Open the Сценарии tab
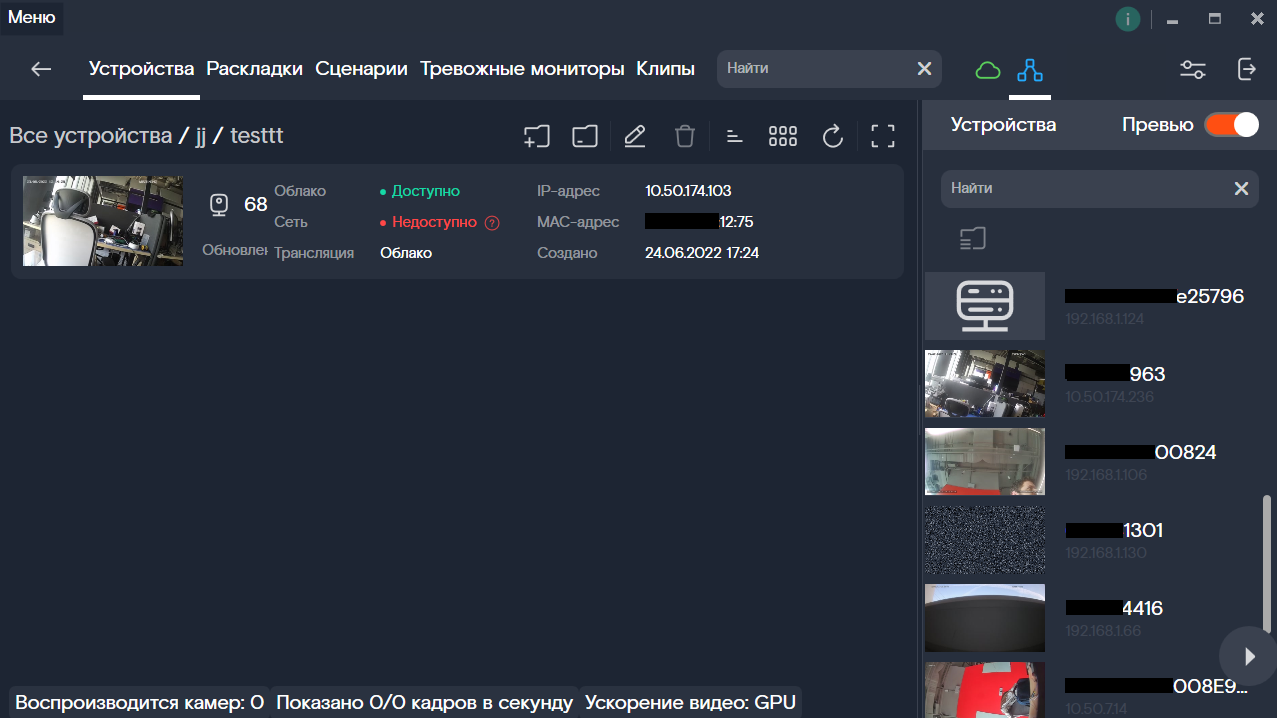The image size is (1277, 718). tap(361, 69)
